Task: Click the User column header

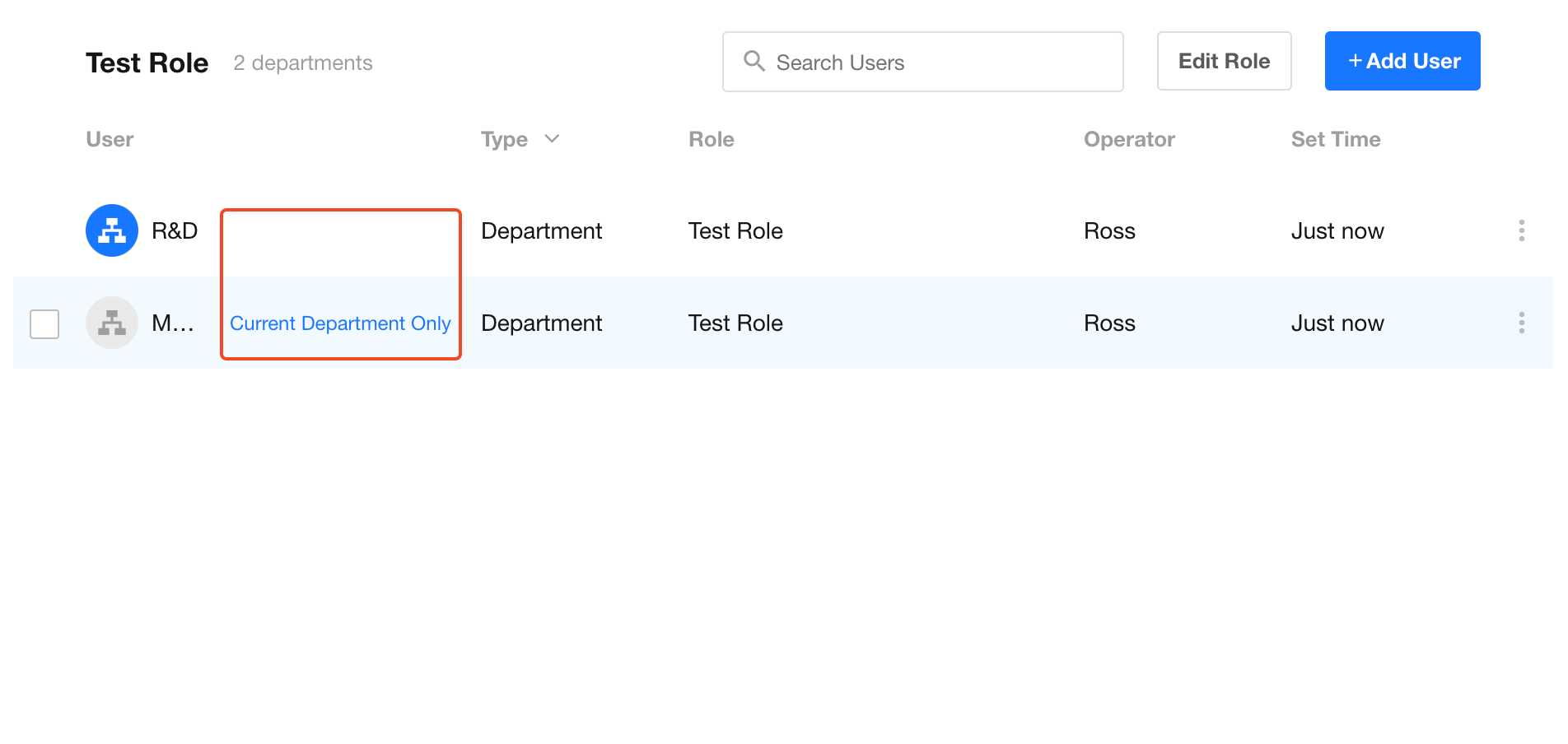Action: (110, 140)
